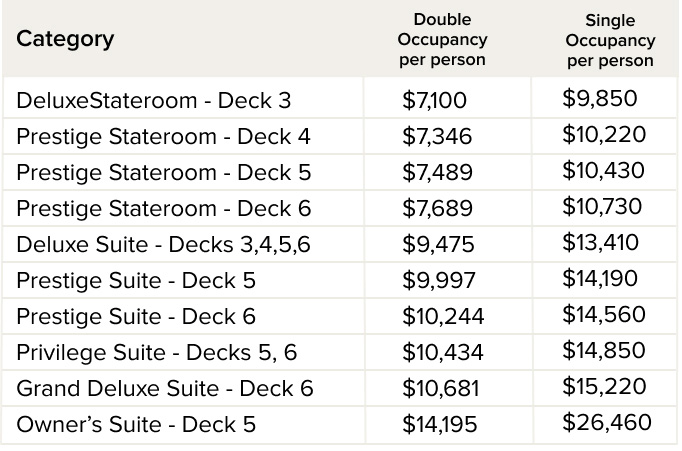Click the $15,220 Grand Deluxe Suite price
682x451 pixels.
[604, 387]
